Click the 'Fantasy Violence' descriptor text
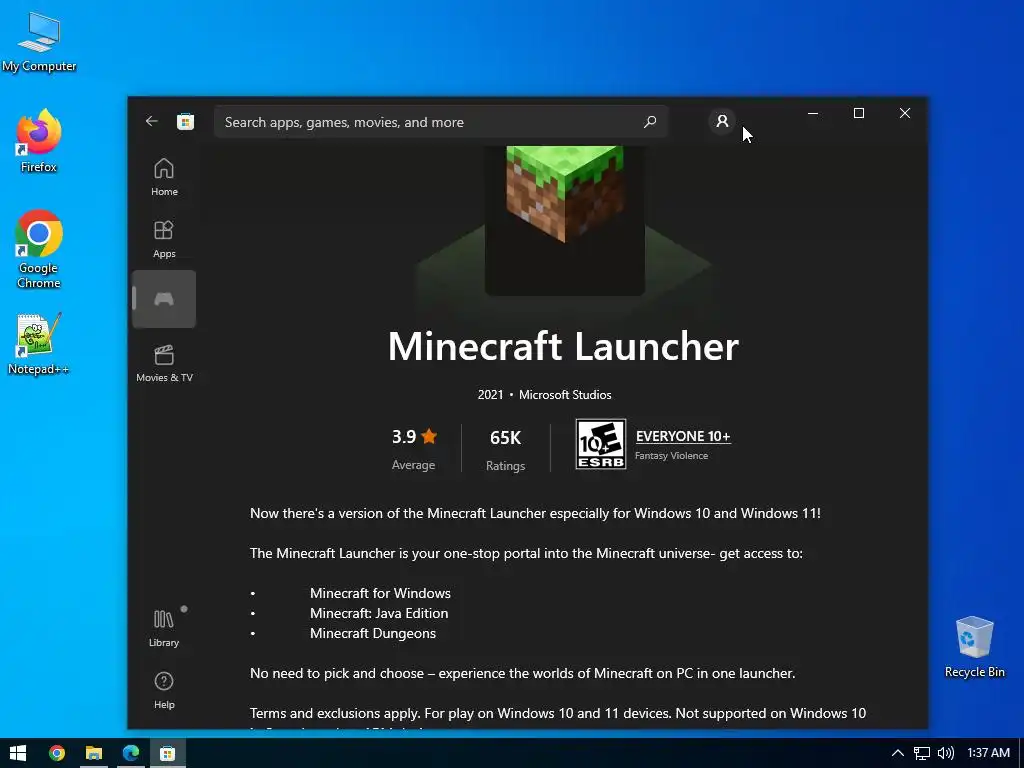The width and height of the screenshot is (1024, 768). [671, 456]
